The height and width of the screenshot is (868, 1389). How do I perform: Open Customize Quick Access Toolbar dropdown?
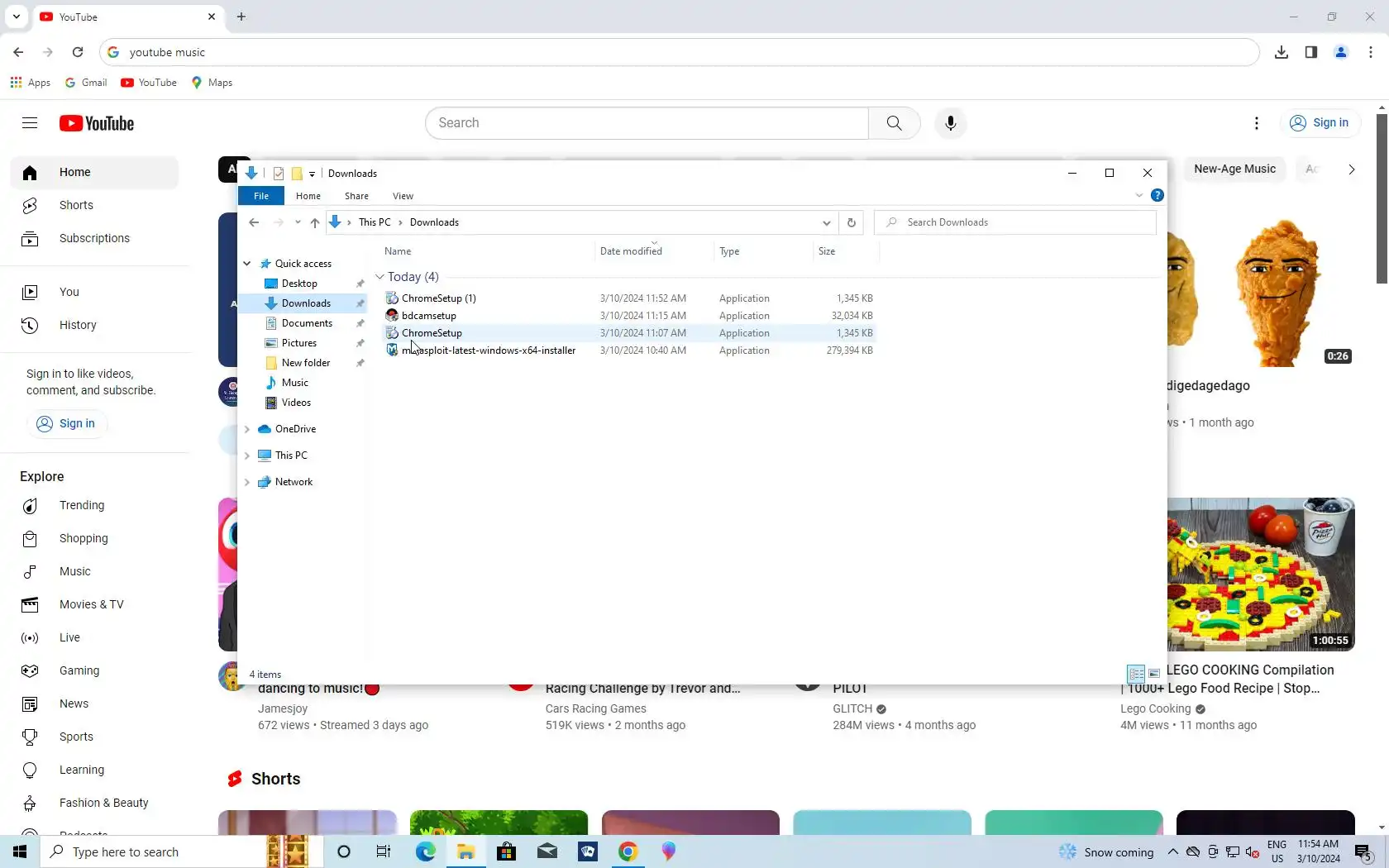pyautogui.click(x=312, y=174)
